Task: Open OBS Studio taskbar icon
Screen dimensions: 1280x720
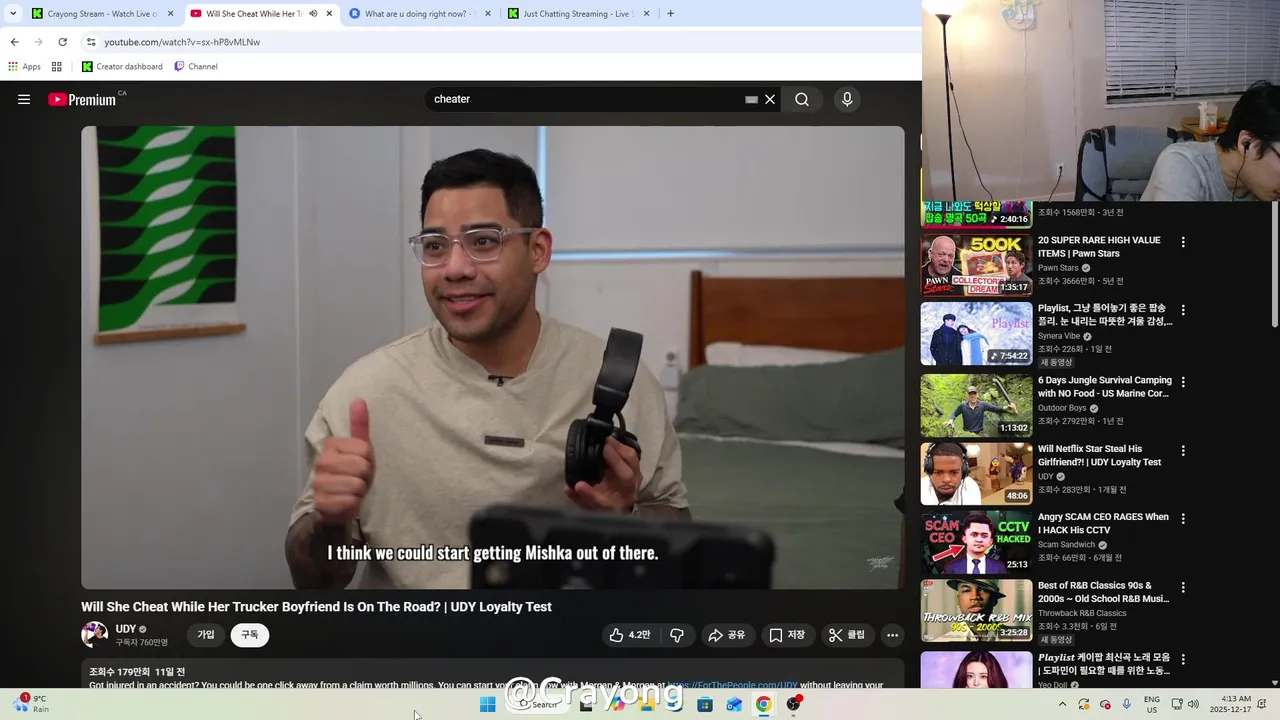Action: (x=794, y=704)
